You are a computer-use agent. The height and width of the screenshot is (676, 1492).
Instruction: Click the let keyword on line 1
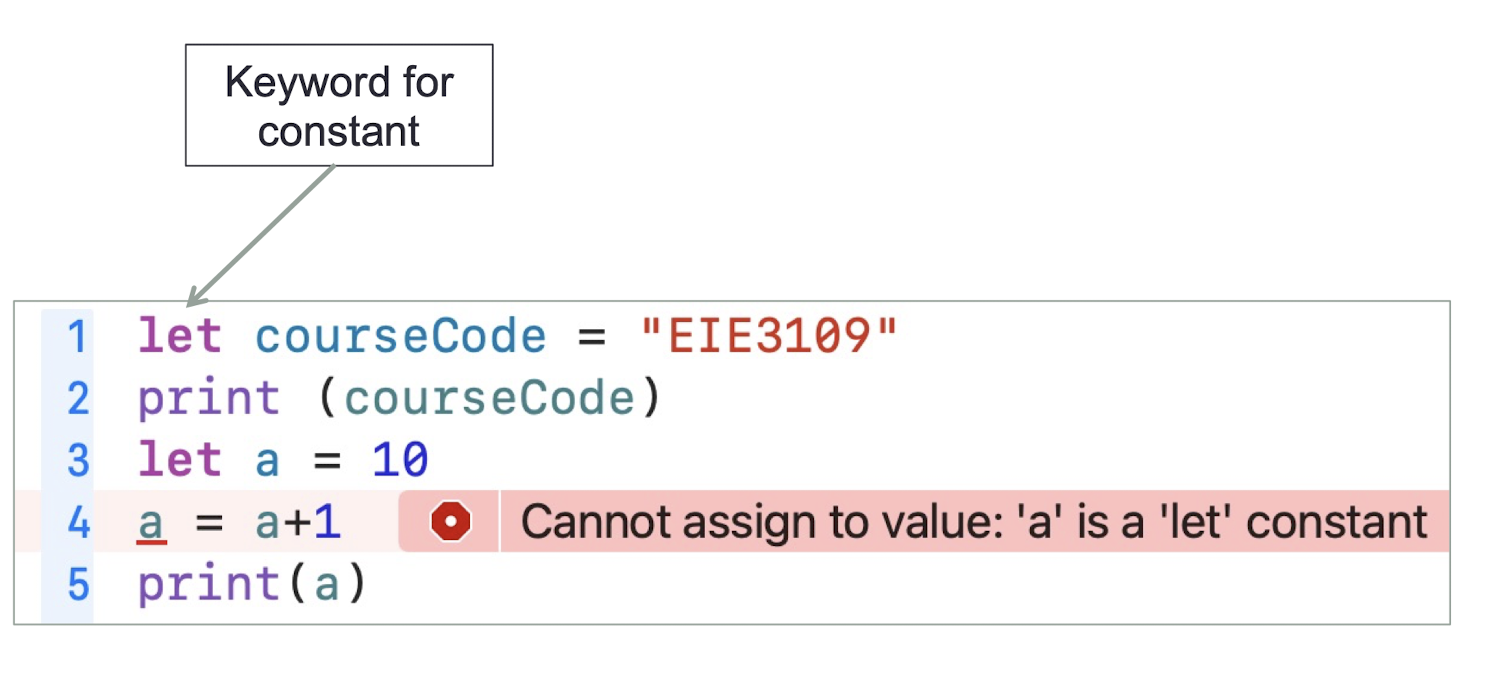point(180,336)
